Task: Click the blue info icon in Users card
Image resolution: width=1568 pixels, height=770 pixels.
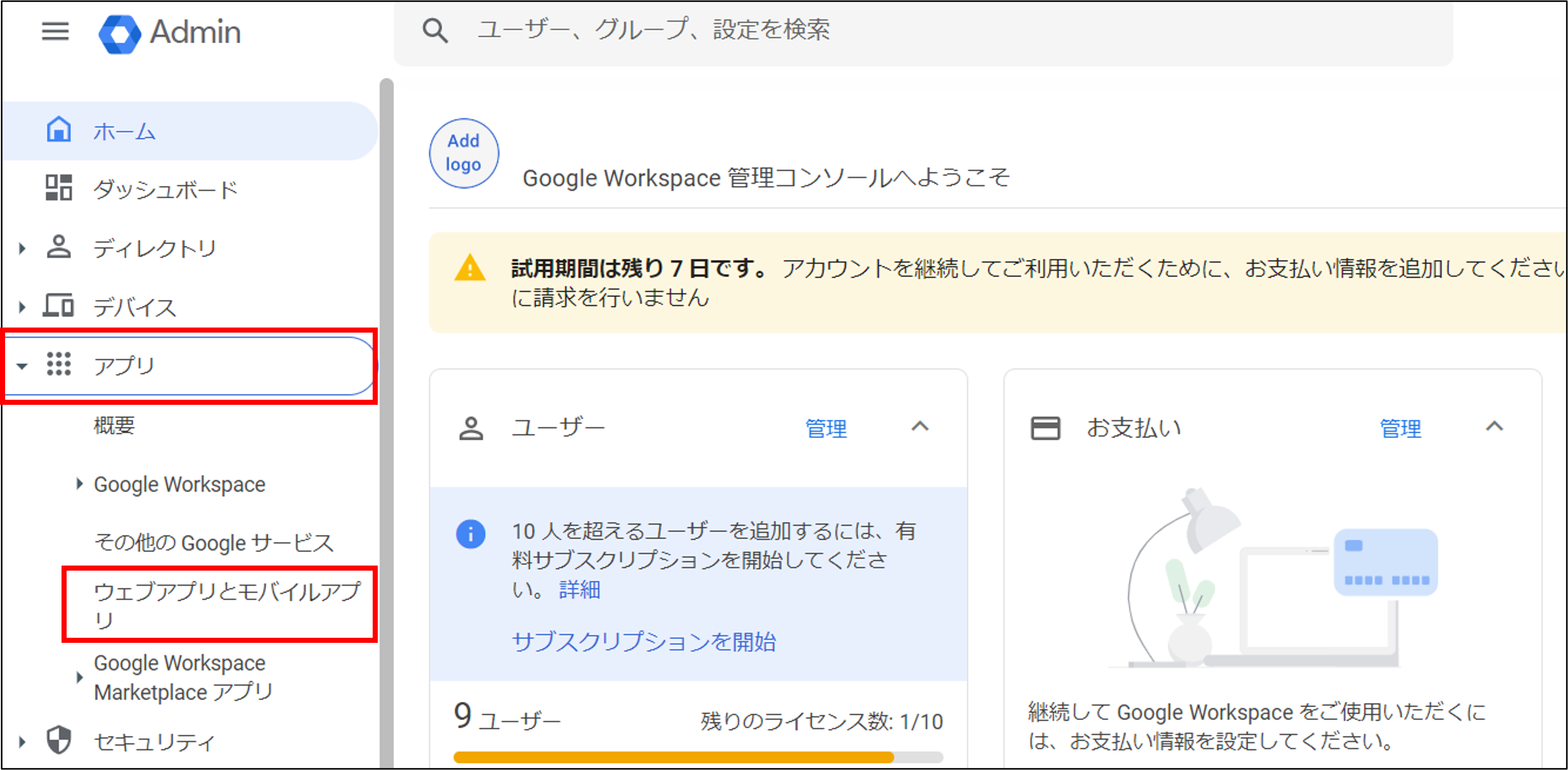Action: 470,534
